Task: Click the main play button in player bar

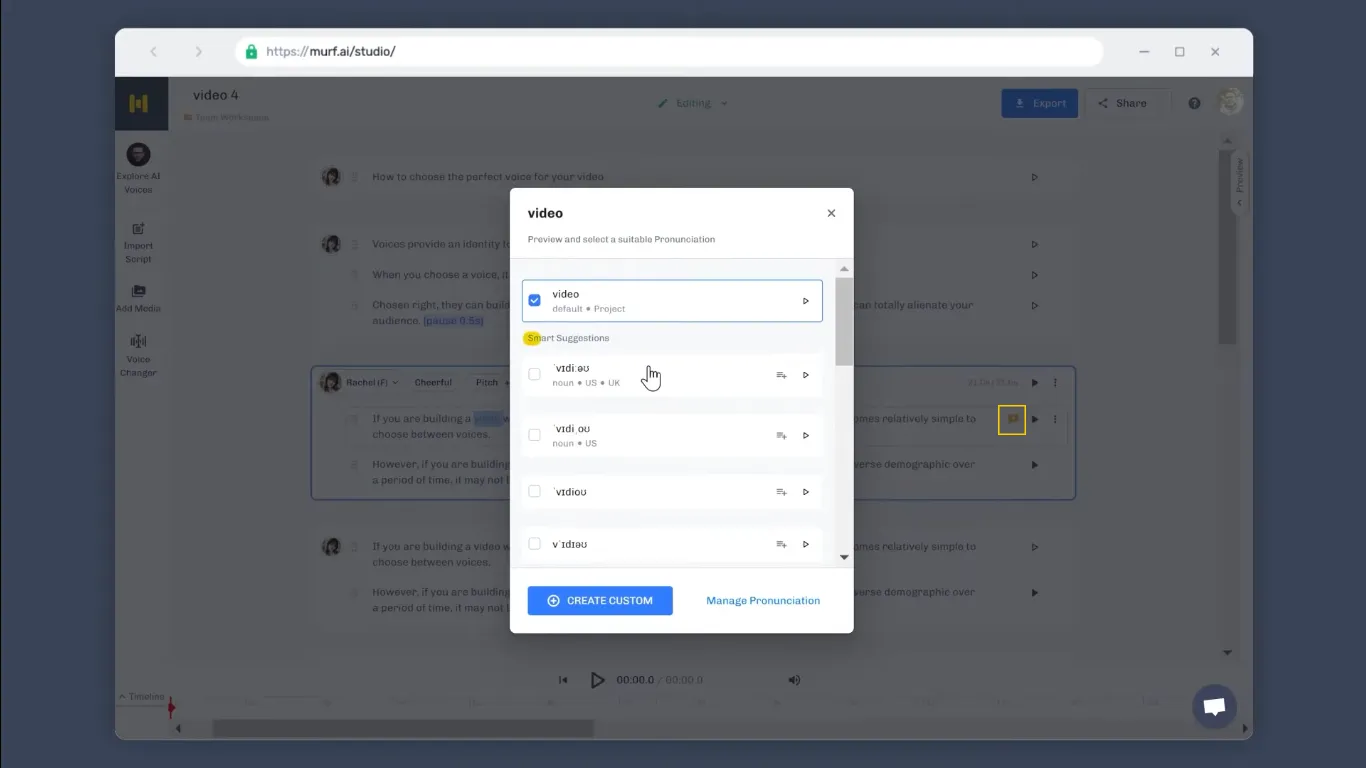Action: (597, 680)
